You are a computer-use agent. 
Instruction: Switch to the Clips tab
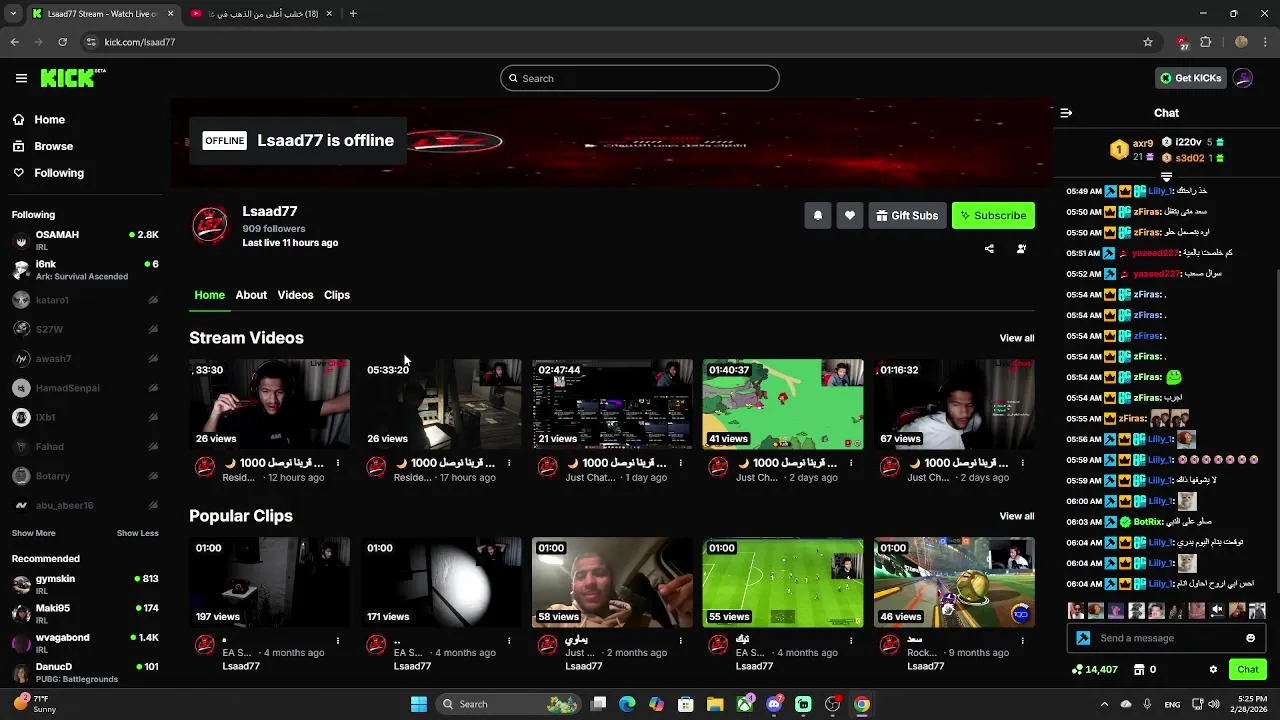[337, 295]
